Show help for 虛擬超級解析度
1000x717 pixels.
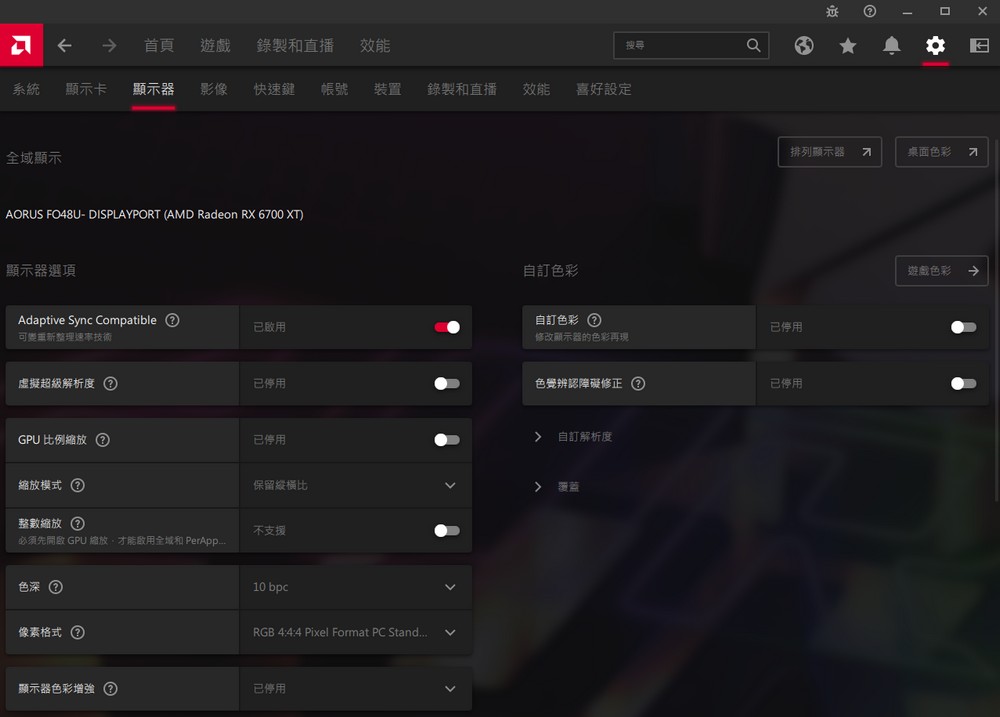click(x=110, y=383)
